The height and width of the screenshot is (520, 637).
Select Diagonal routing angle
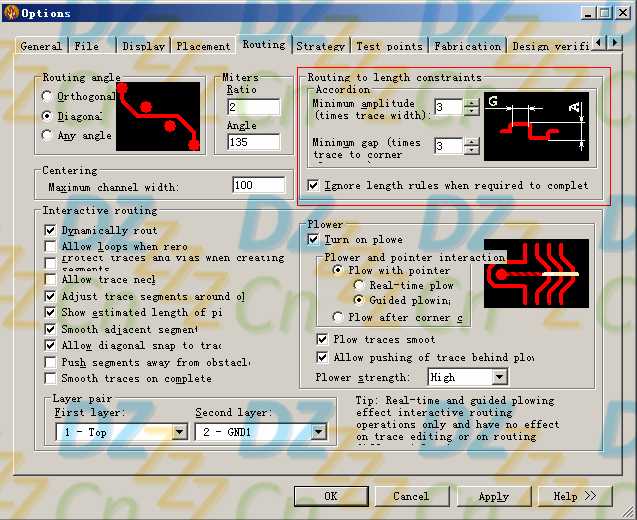[x=47, y=116]
